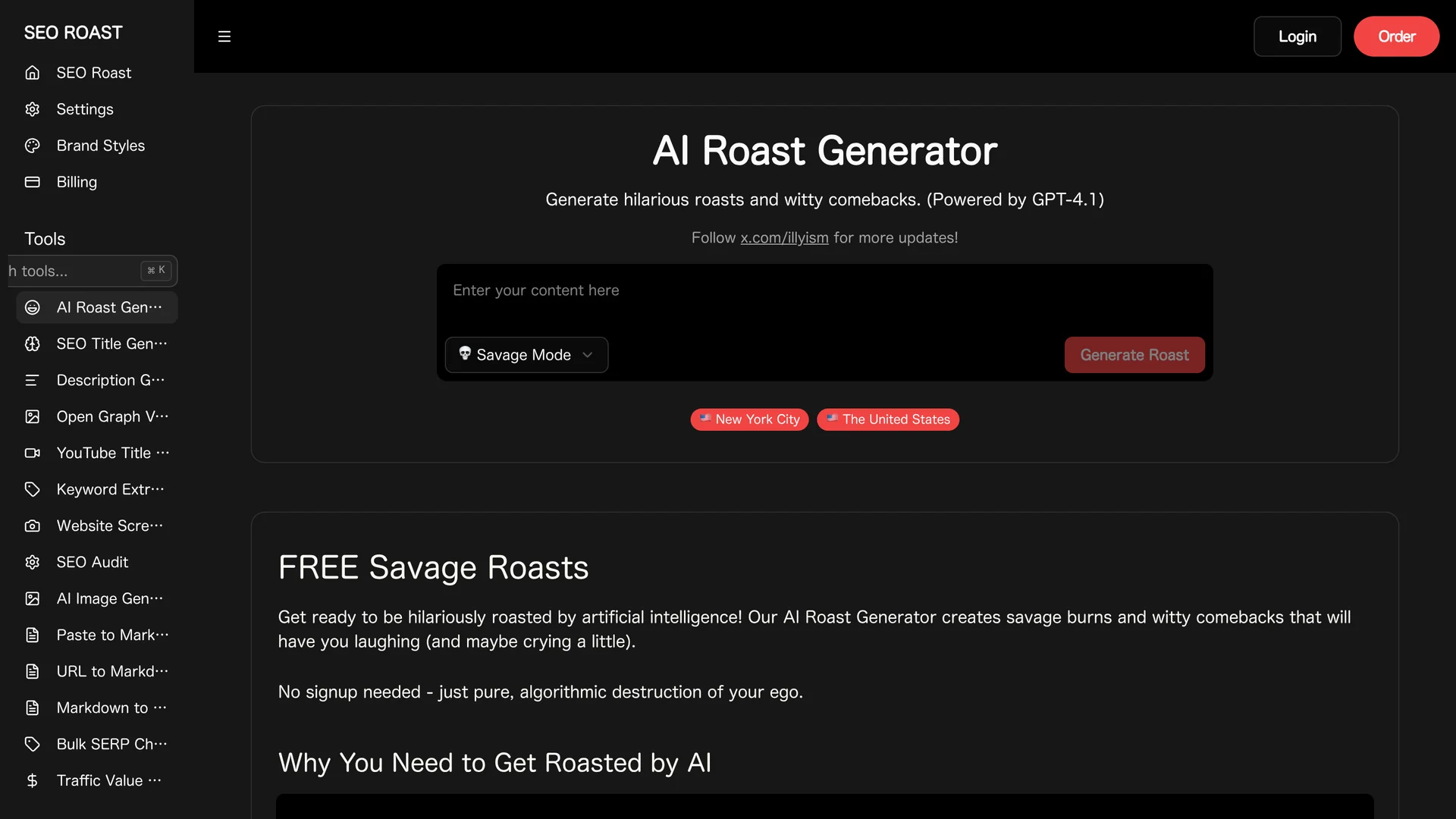Click the brain icon for SEO Title Generator
Screen dimensions: 1456x819
pyautogui.click(x=32, y=344)
